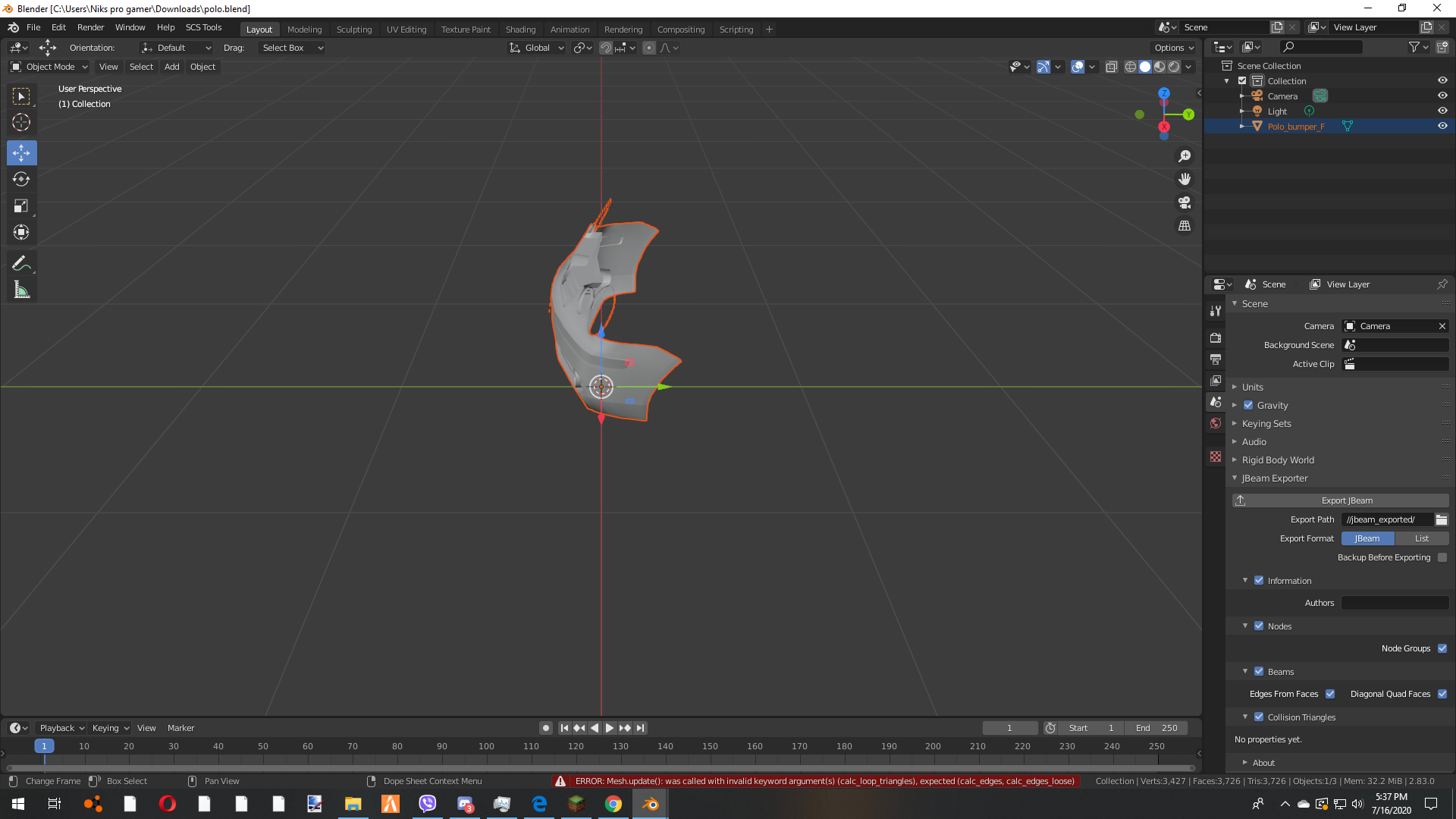Select the Rotate tool in toolbar
Screen dimensions: 1456x819
tap(21, 180)
